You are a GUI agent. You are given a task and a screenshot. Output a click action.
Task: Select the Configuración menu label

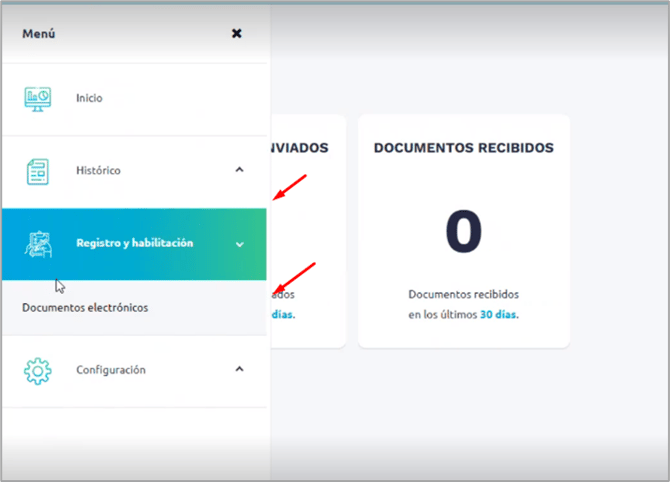(x=110, y=370)
